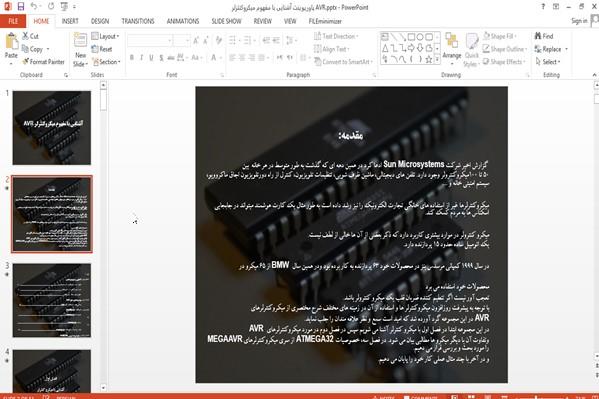Select the rectangle shape in shapes gallery
Image resolution: width=599 pixels, height=399 pixels.
click(x=411, y=37)
